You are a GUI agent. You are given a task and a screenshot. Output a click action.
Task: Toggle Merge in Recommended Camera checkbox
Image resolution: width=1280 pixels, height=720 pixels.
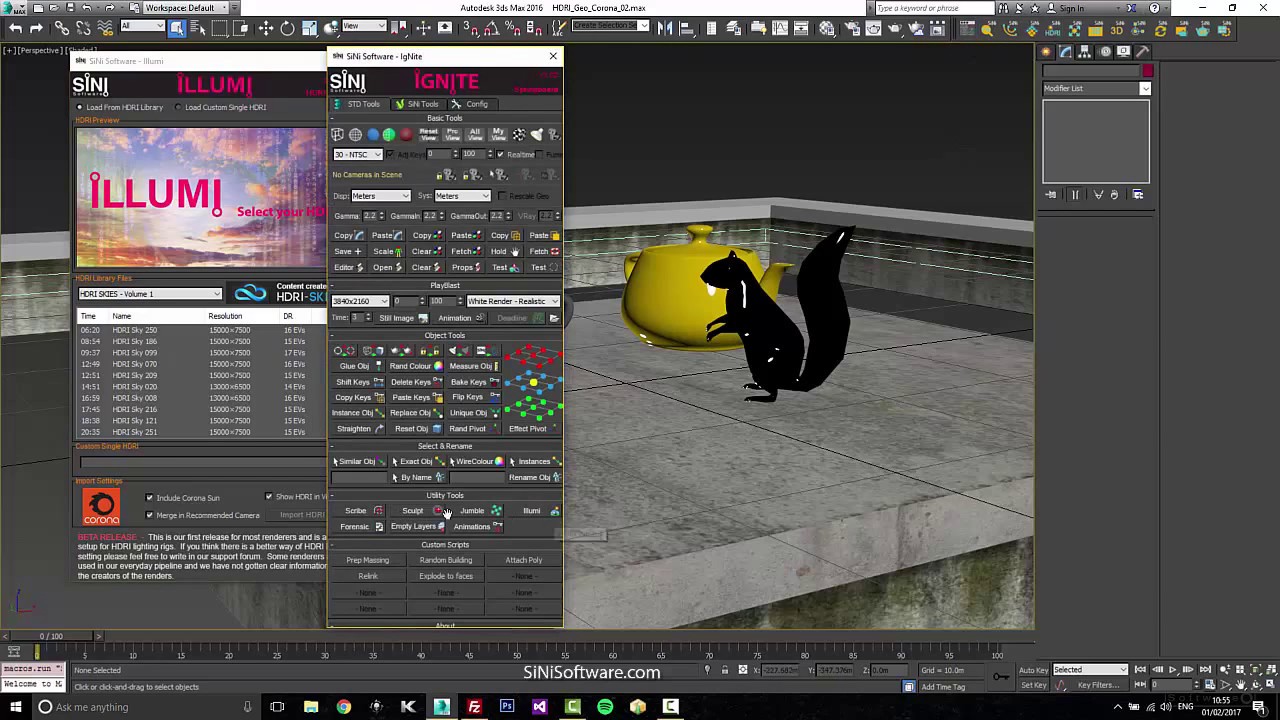point(150,515)
